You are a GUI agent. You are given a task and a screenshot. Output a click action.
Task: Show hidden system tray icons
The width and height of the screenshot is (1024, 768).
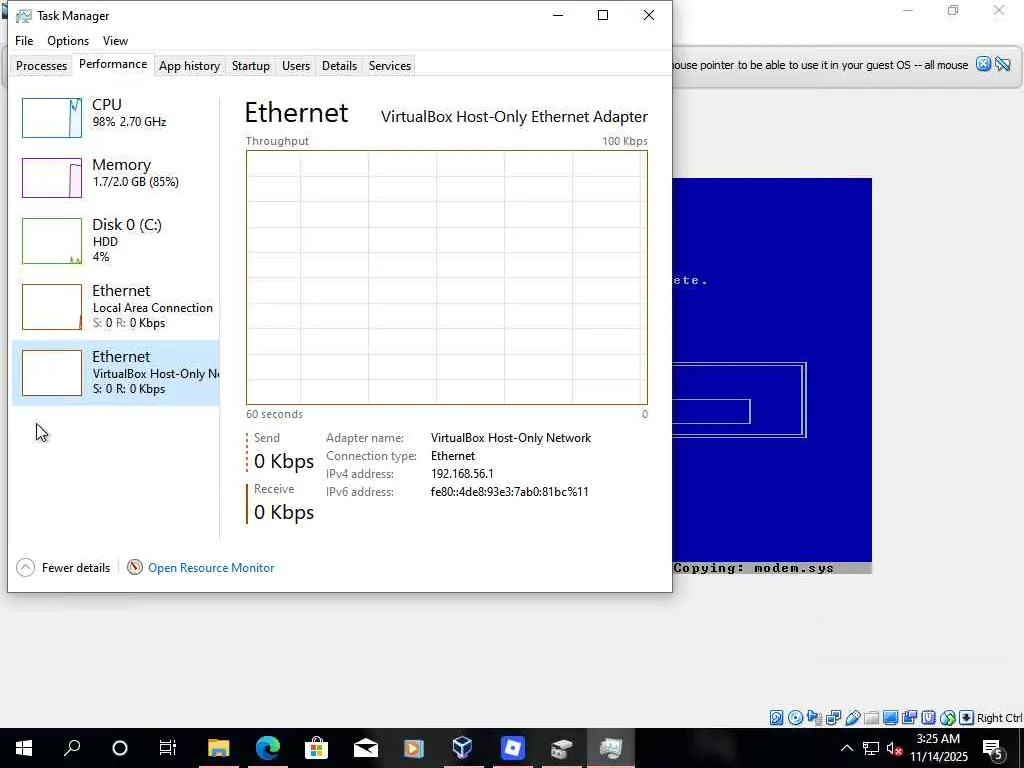[846, 748]
